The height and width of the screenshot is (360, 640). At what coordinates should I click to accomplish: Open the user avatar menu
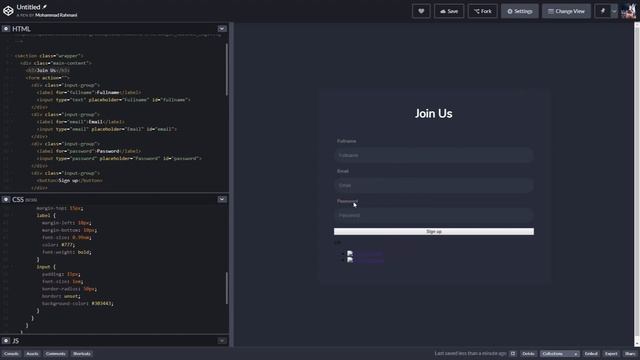(x=628, y=11)
